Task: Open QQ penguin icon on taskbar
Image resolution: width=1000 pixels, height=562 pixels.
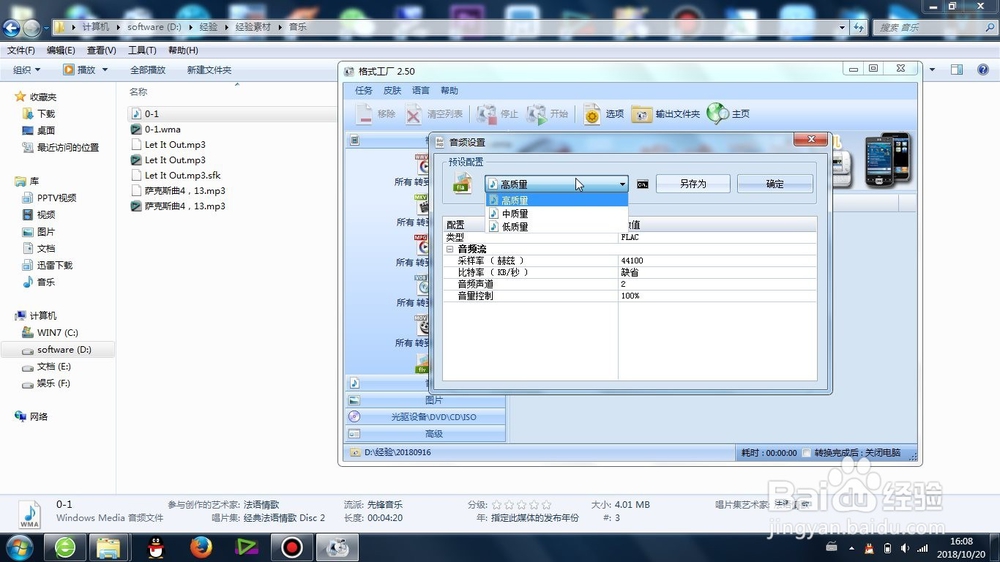Action: pyautogui.click(x=156, y=547)
